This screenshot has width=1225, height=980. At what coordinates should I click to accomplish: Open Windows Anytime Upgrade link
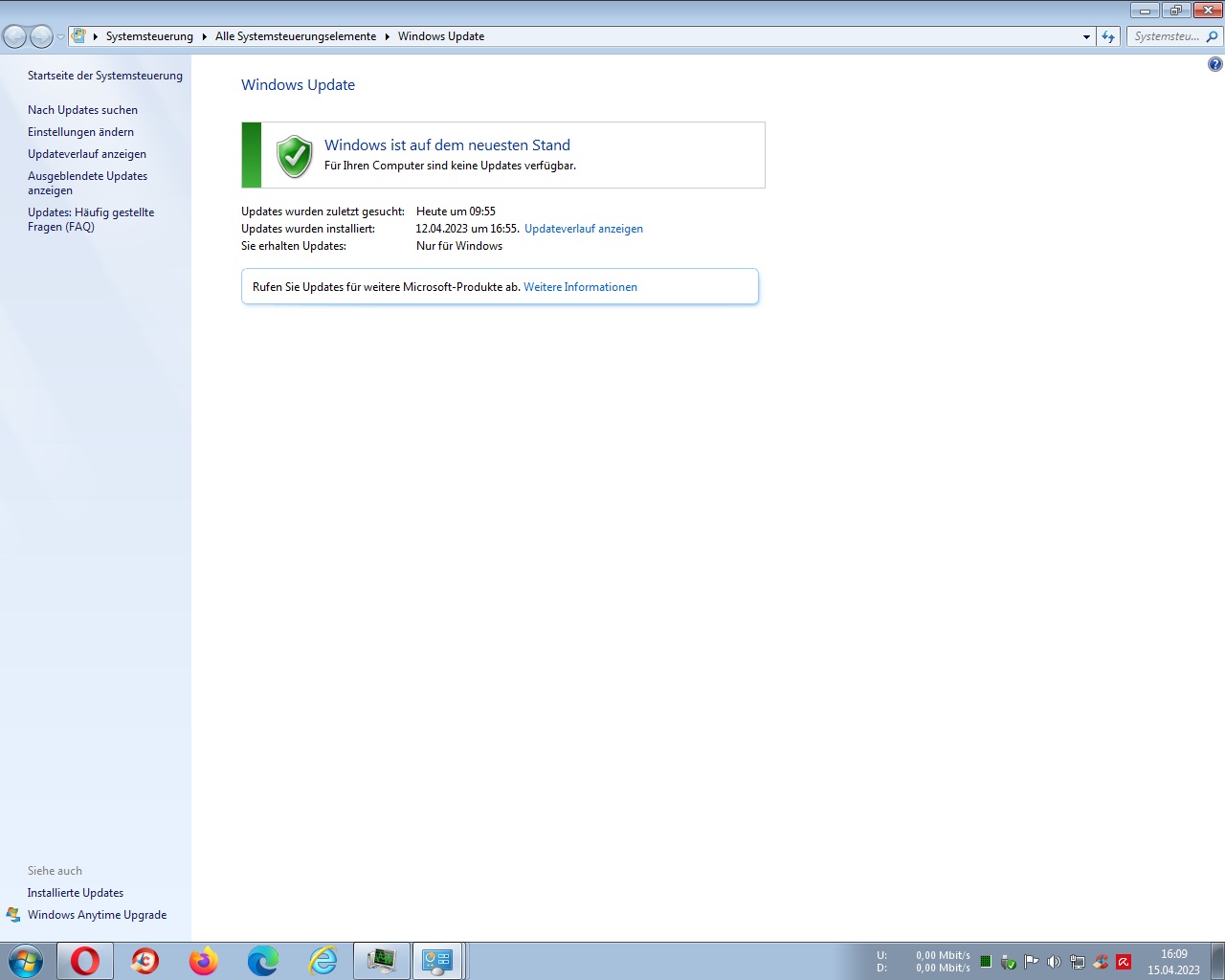pyautogui.click(x=97, y=915)
